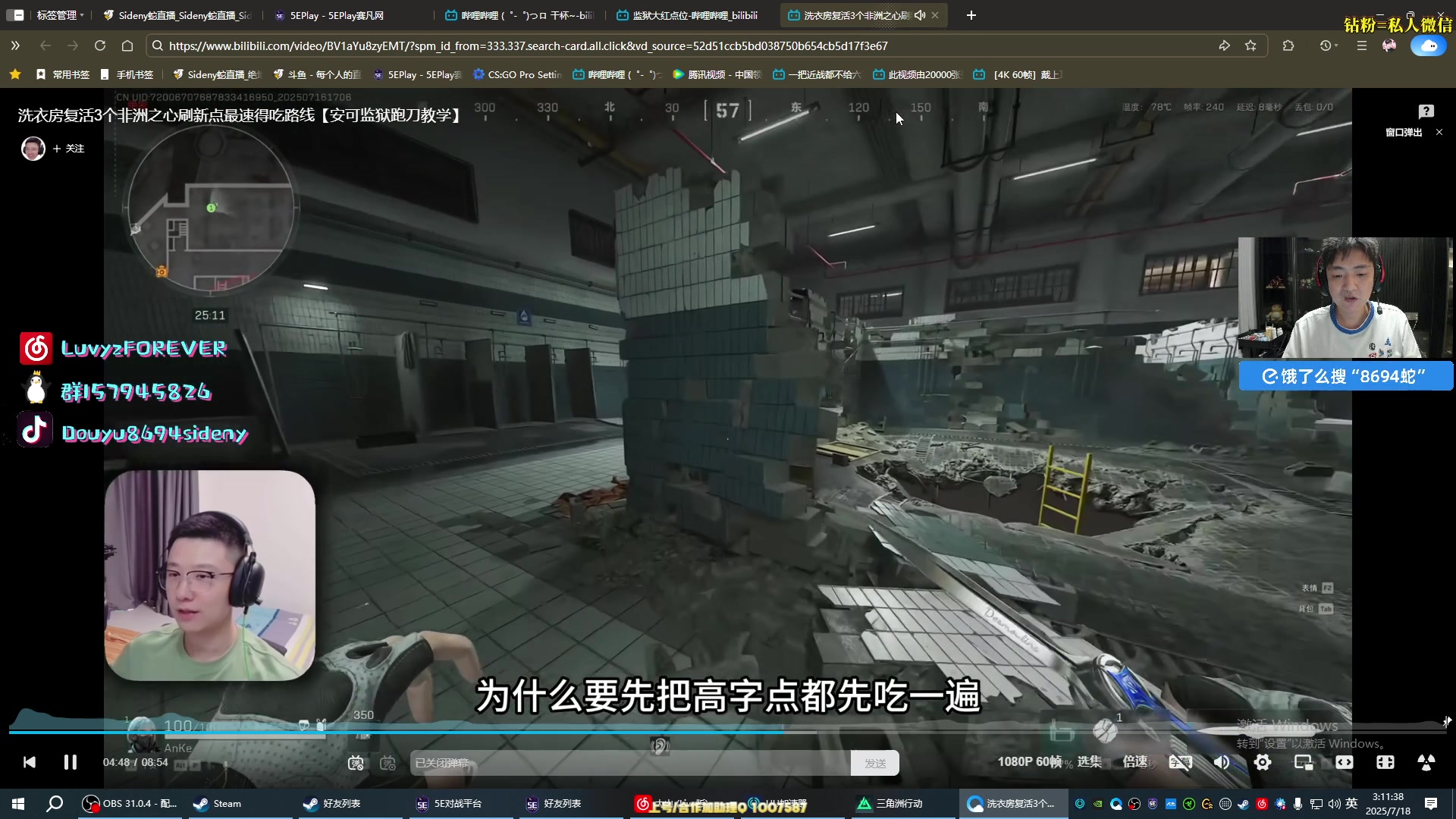Switch to the Sideny蛇直播 tab

click(178, 15)
